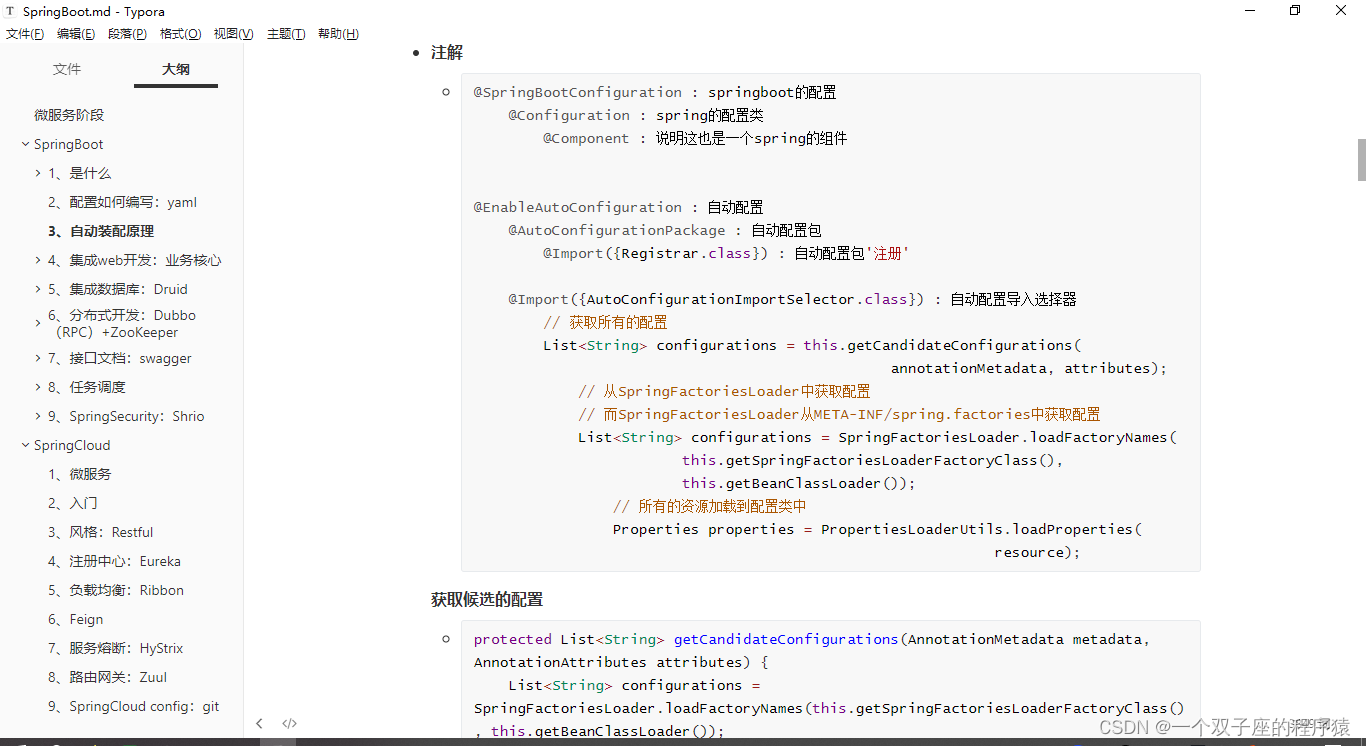Toggle source code mode icon

click(289, 723)
